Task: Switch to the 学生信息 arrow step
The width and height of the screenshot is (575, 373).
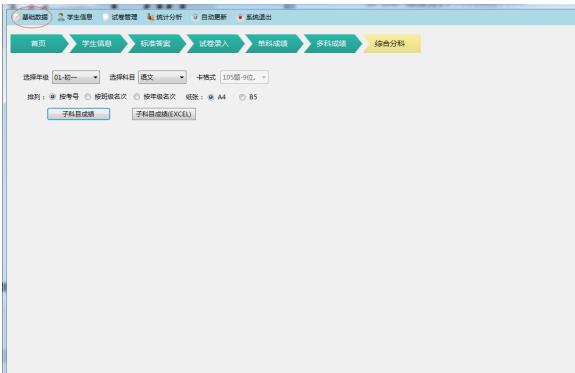Action: [97, 44]
